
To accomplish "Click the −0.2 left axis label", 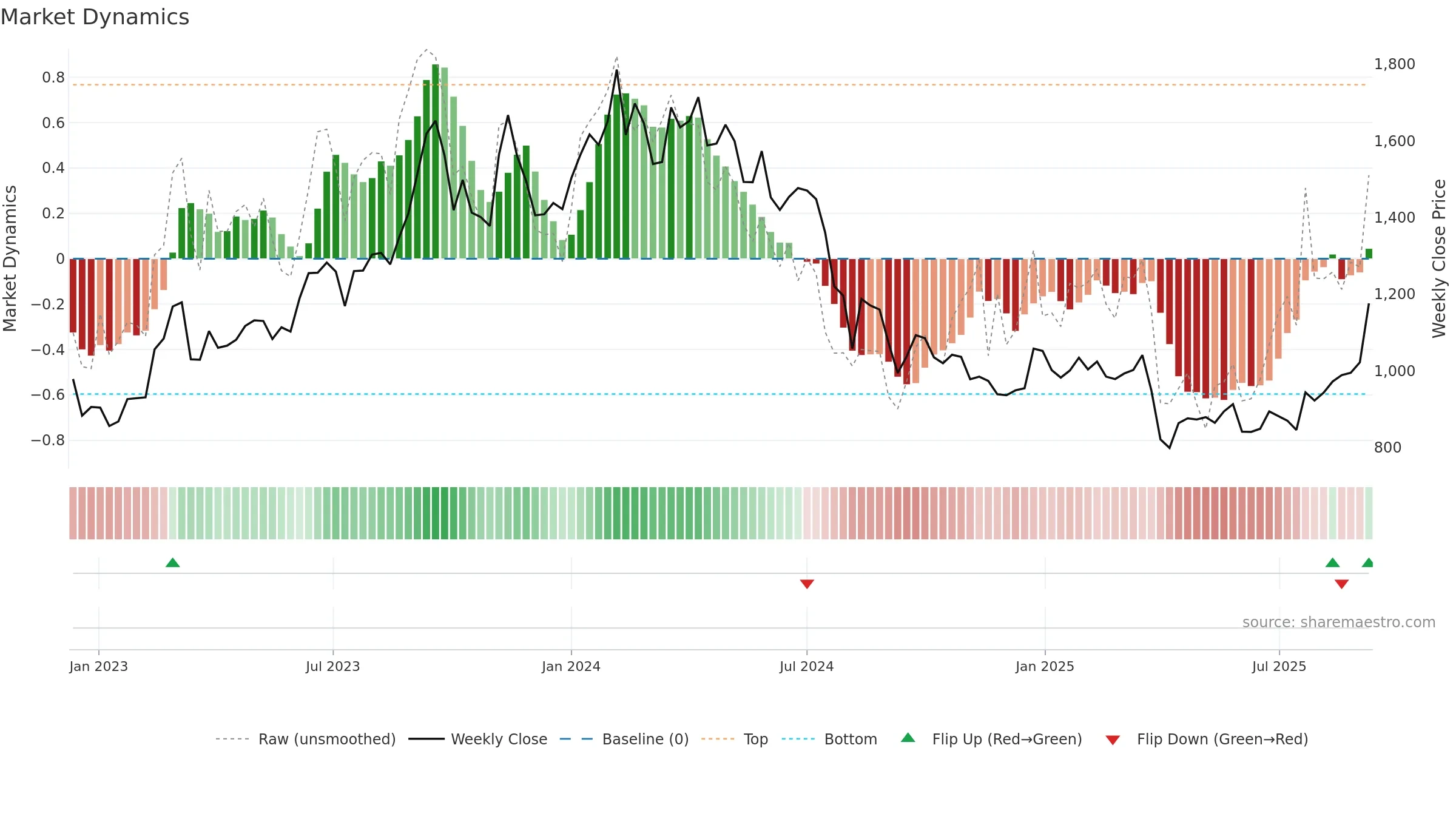I will 48,304.
